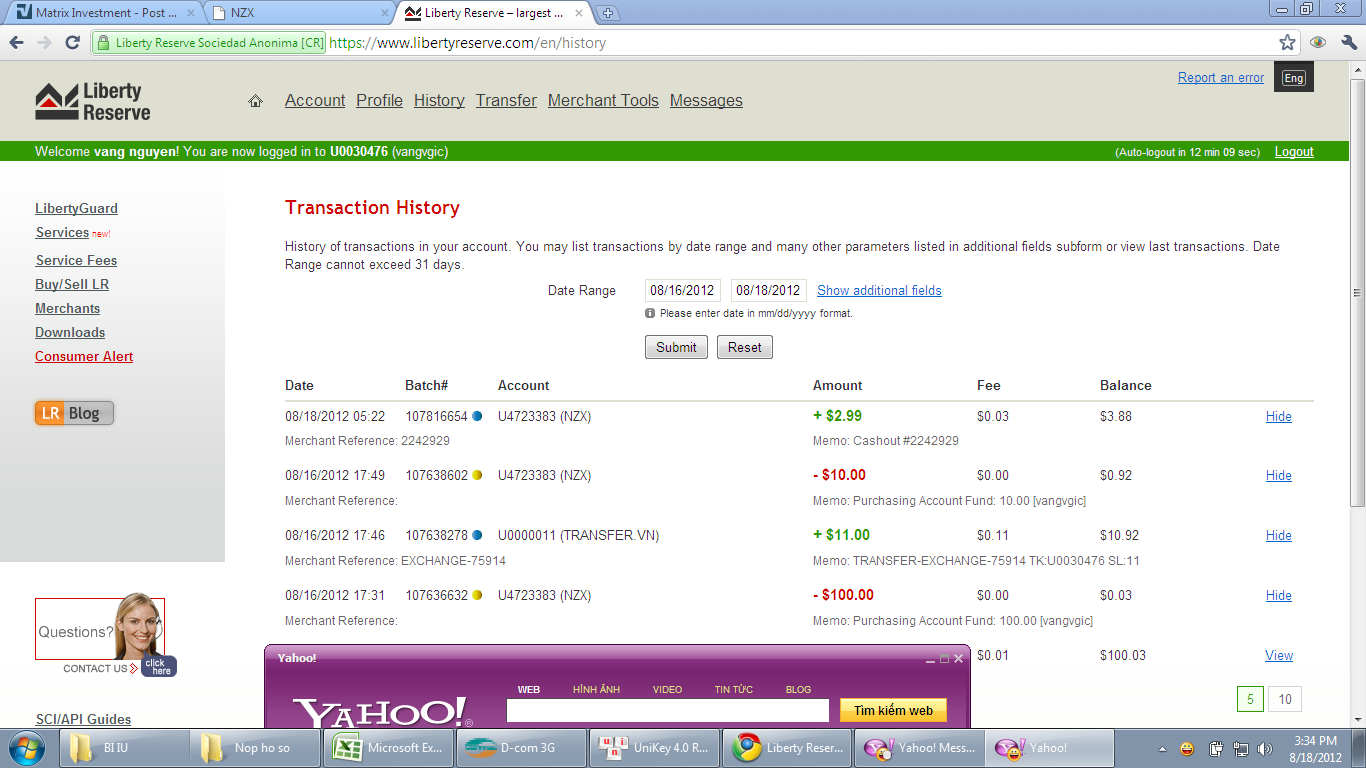This screenshot has height=768, width=1366.
Task: Switch to the Matrix Investment browser tab
Action: coord(105,13)
